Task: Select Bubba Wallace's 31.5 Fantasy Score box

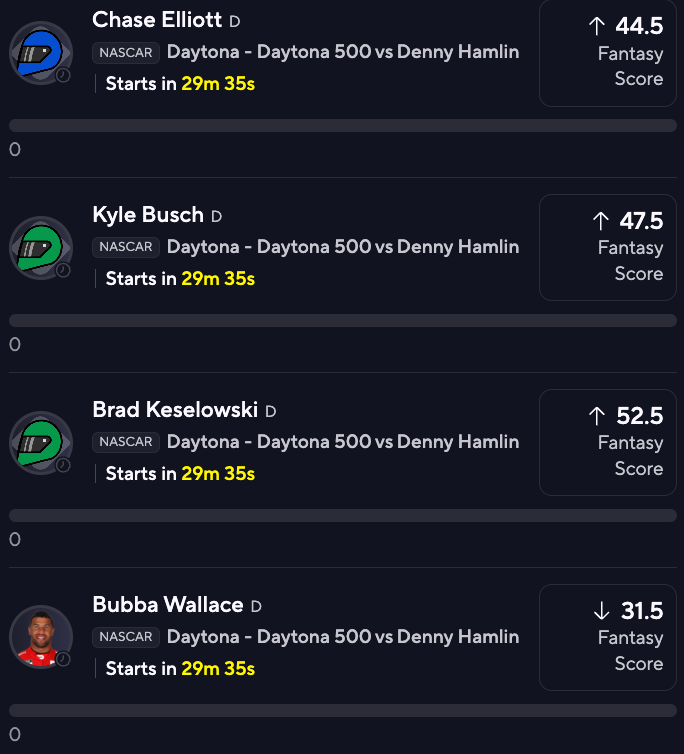Action: tap(608, 637)
